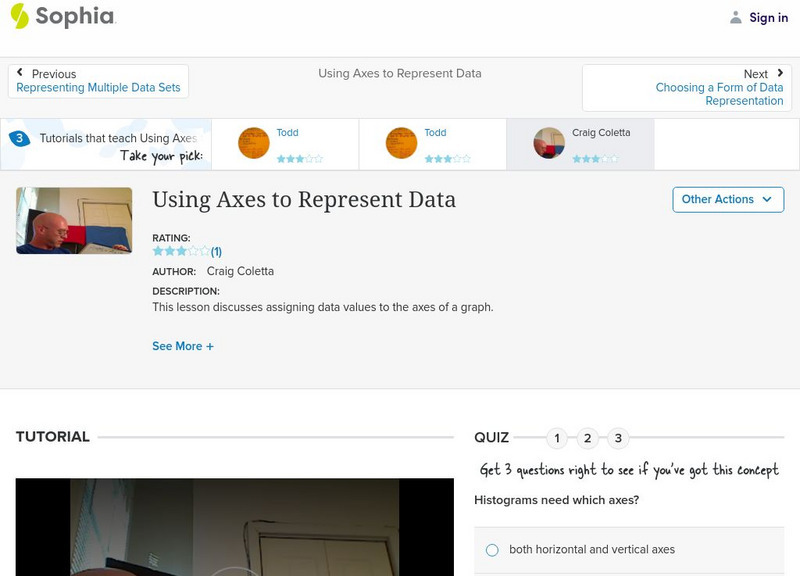The image size is (800, 576).
Task: Expand description with See More +
Action: (183, 346)
